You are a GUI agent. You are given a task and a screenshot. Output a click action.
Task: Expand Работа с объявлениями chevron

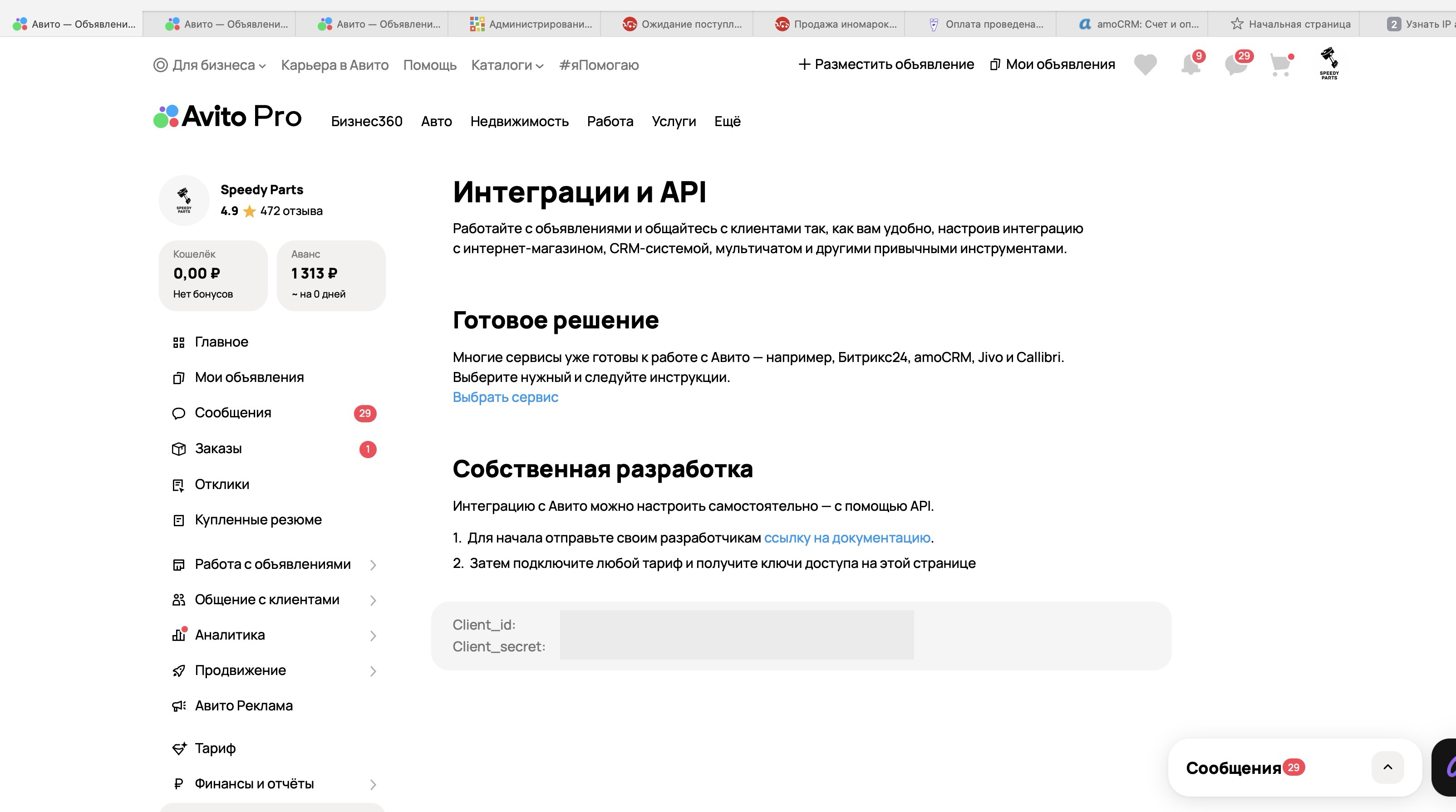click(x=373, y=565)
